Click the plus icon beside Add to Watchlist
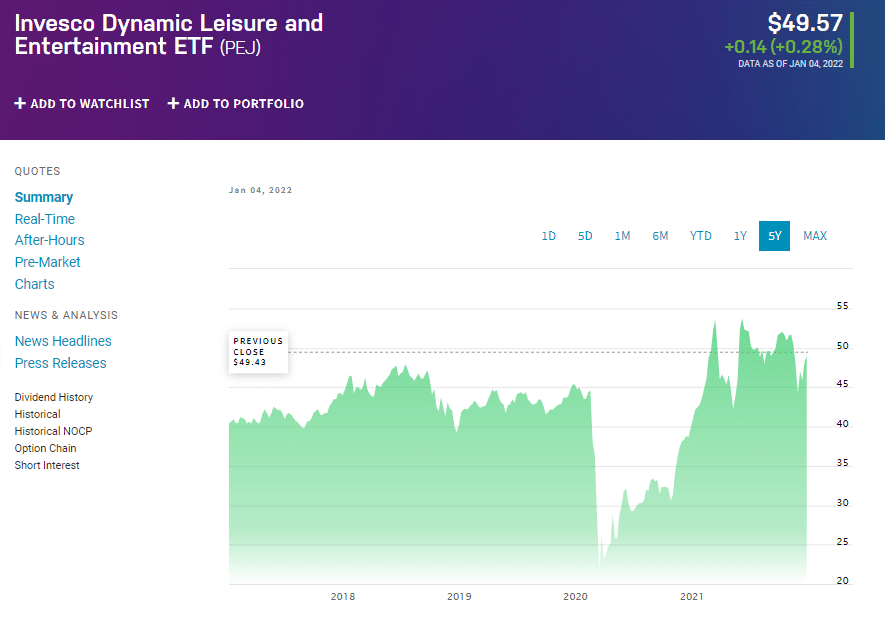 (x=20, y=103)
